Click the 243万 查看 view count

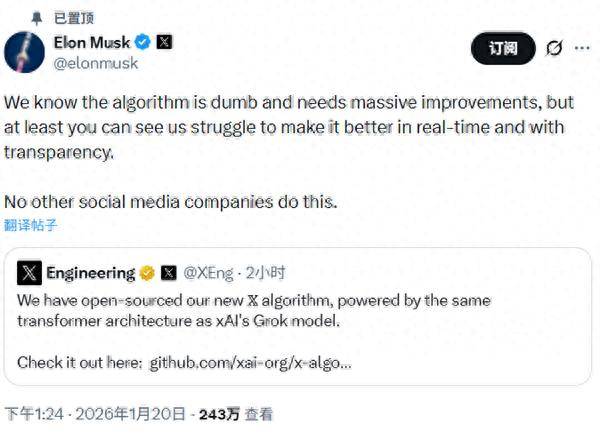(x=235, y=414)
